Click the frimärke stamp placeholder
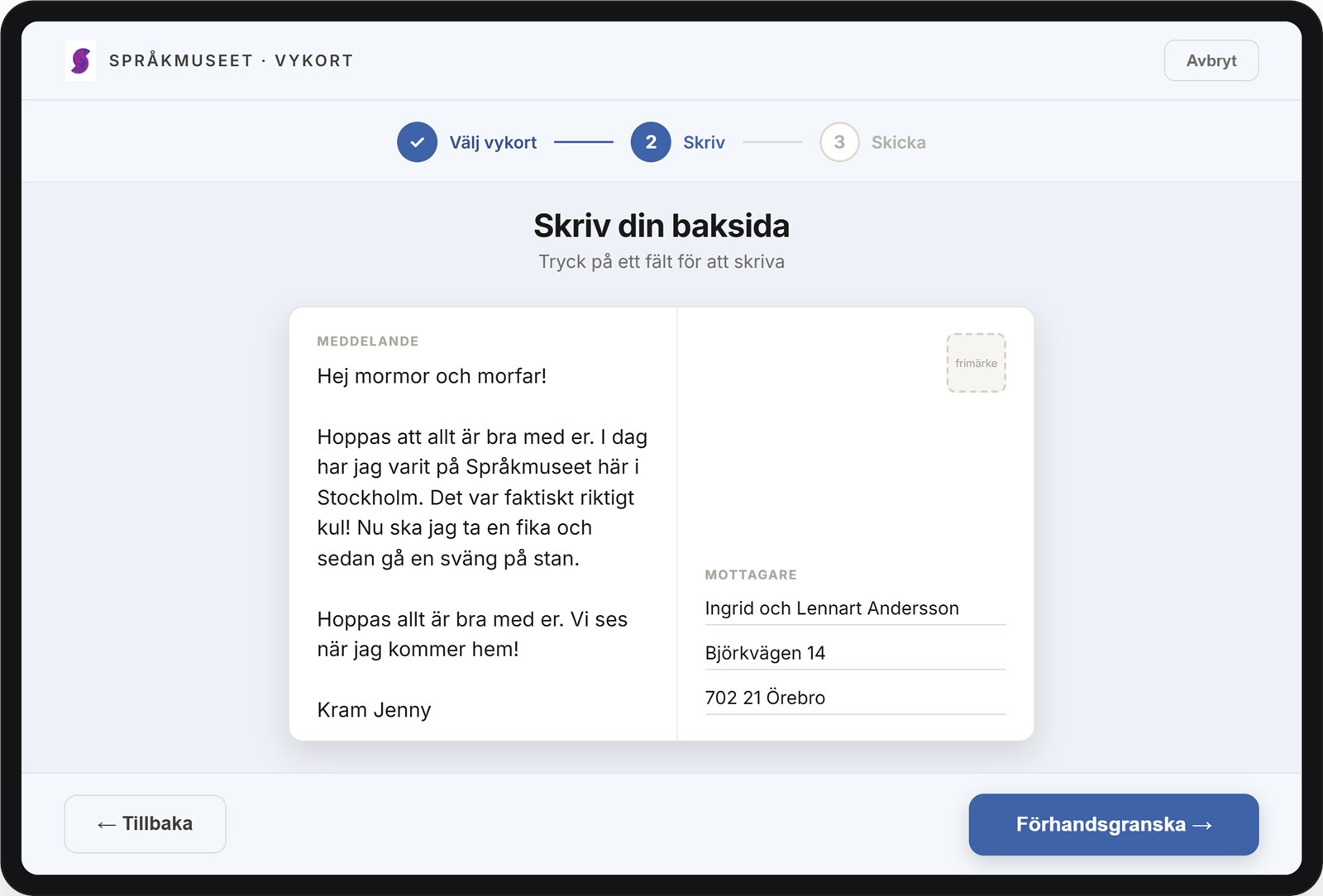 tap(976, 363)
